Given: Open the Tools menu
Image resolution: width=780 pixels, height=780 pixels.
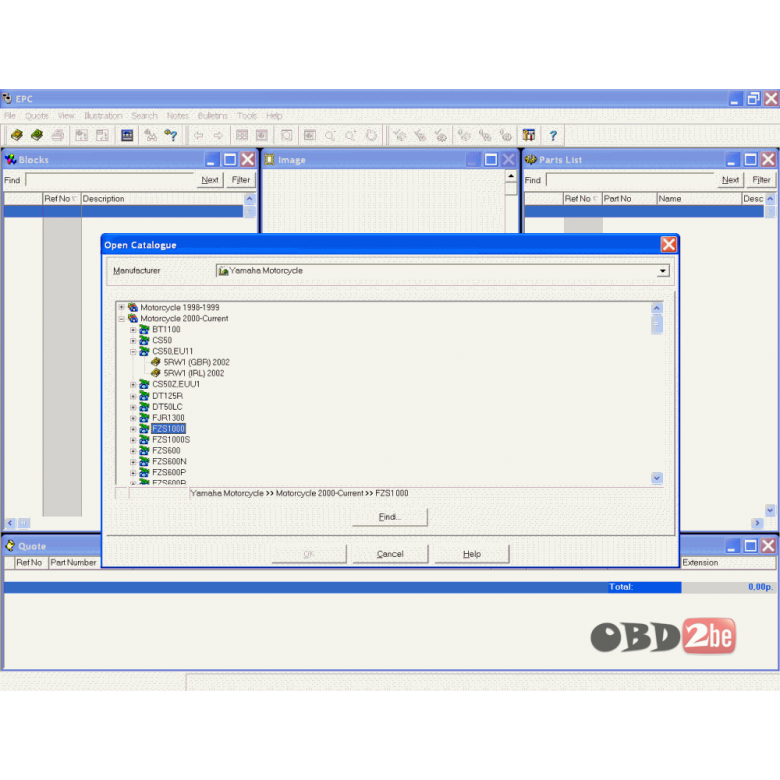Looking at the screenshot, I should pos(247,116).
